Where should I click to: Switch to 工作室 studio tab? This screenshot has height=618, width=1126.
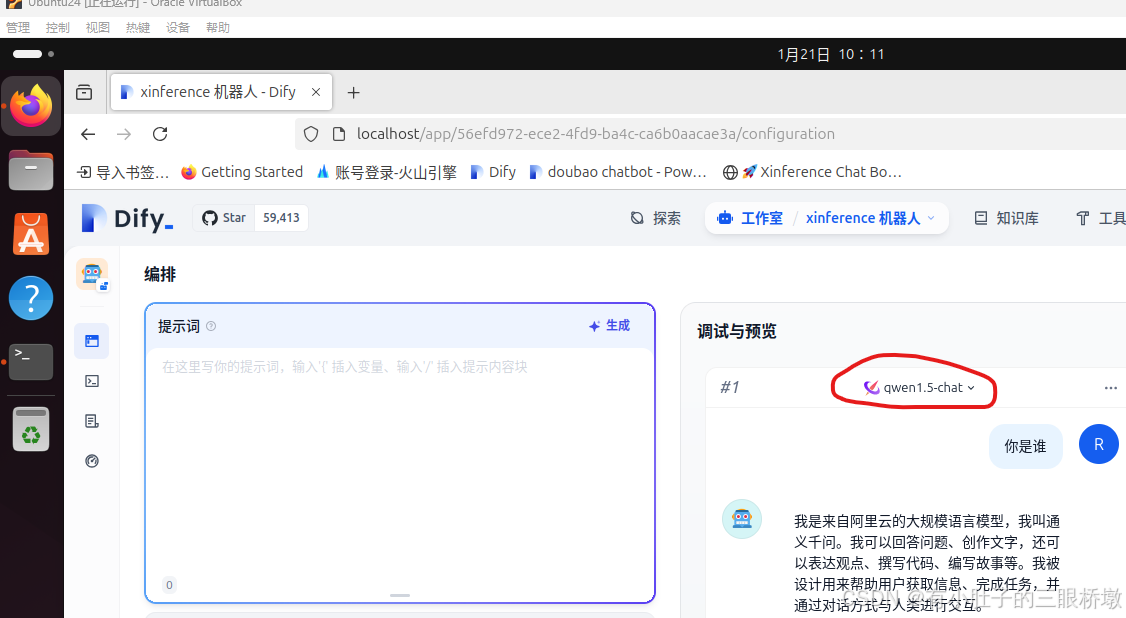(750, 218)
